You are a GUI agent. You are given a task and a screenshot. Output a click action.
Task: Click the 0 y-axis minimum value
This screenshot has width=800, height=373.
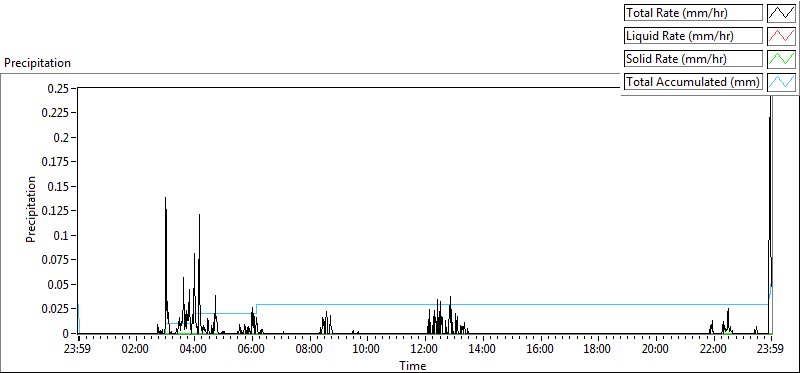[66, 334]
